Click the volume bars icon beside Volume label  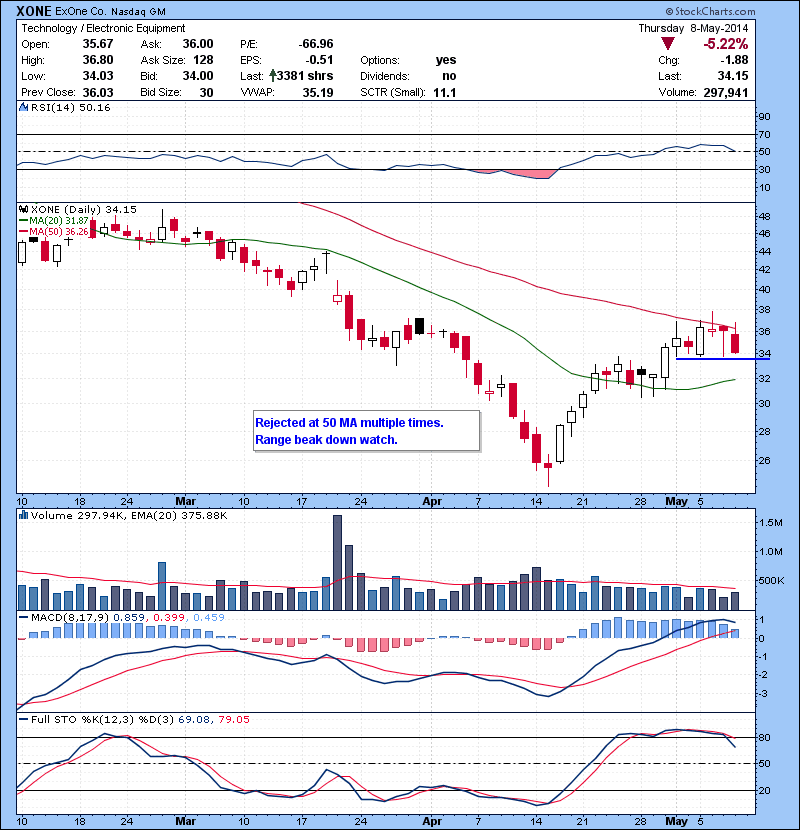[23, 515]
